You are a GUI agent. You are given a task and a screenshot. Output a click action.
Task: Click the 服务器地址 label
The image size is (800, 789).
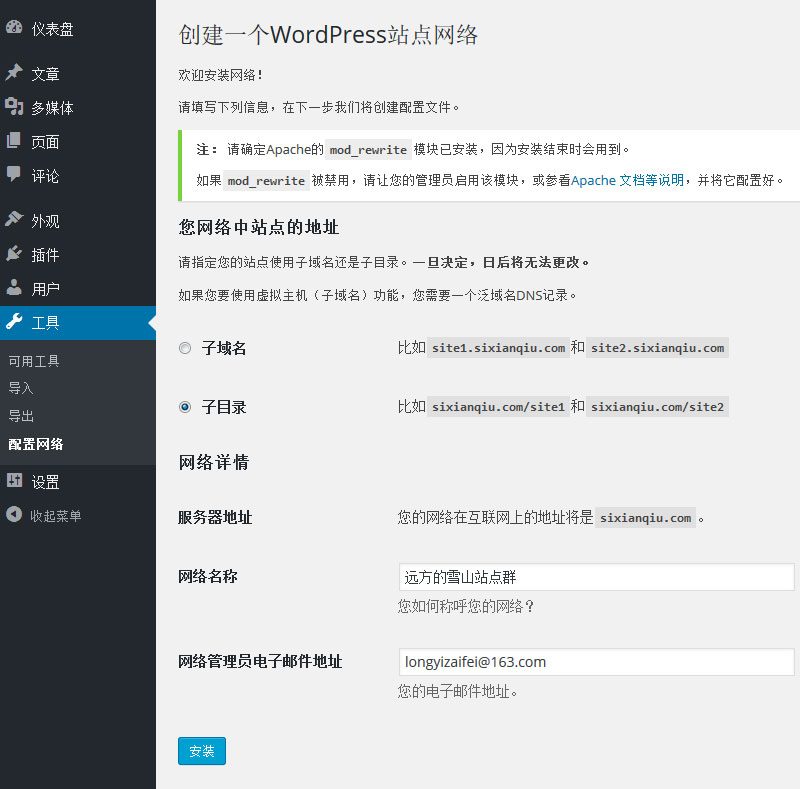215,517
